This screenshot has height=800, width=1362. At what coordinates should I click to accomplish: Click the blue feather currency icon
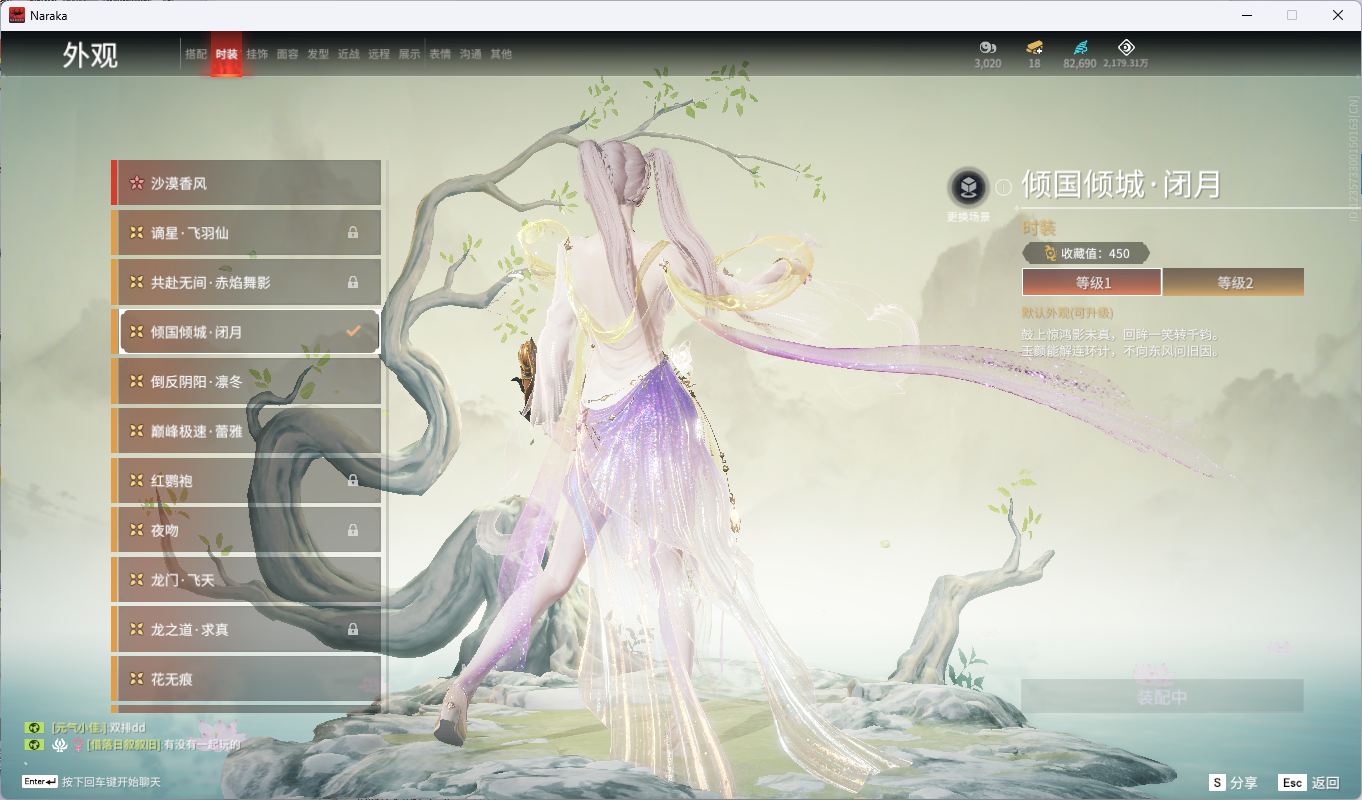point(1080,47)
